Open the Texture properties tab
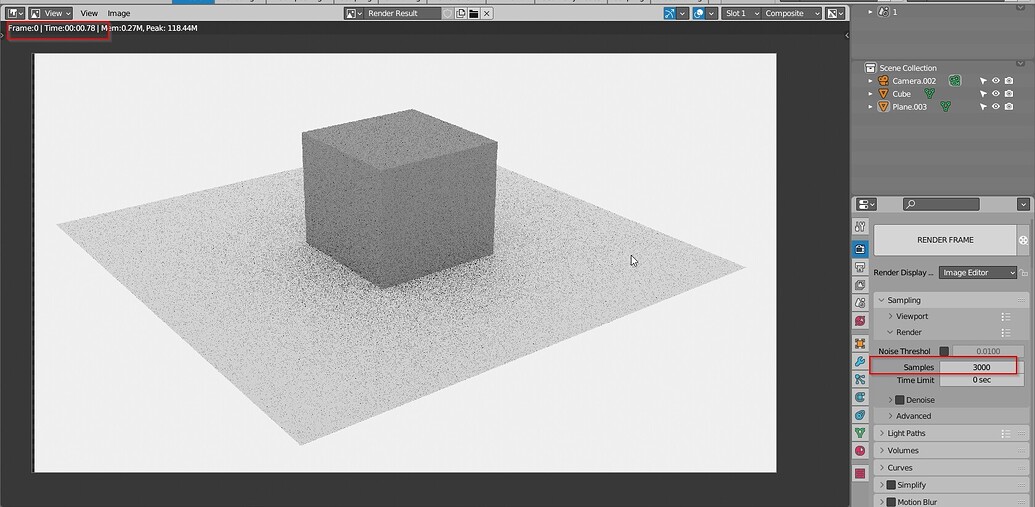Screen dimensions: 1035x507 tap(860, 473)
